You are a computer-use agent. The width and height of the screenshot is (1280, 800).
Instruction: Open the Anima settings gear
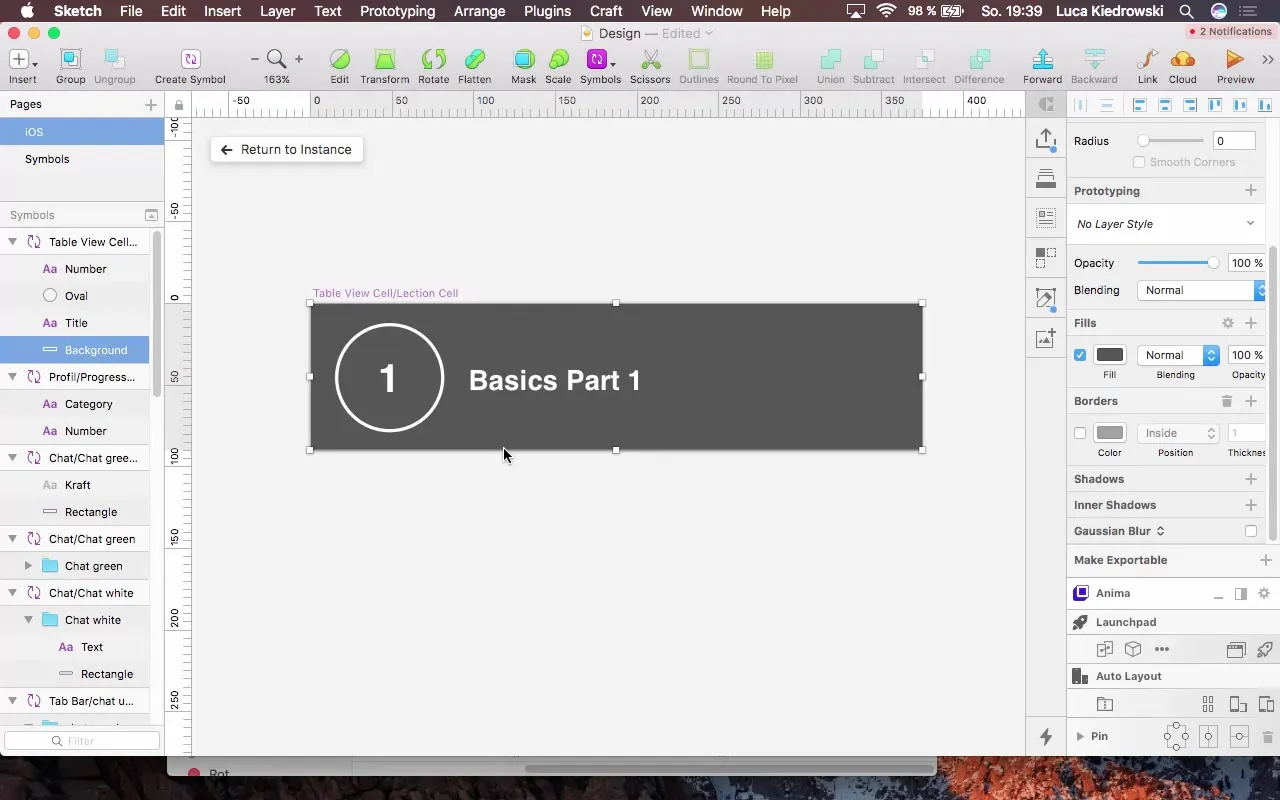click(x=1264, y=593)
